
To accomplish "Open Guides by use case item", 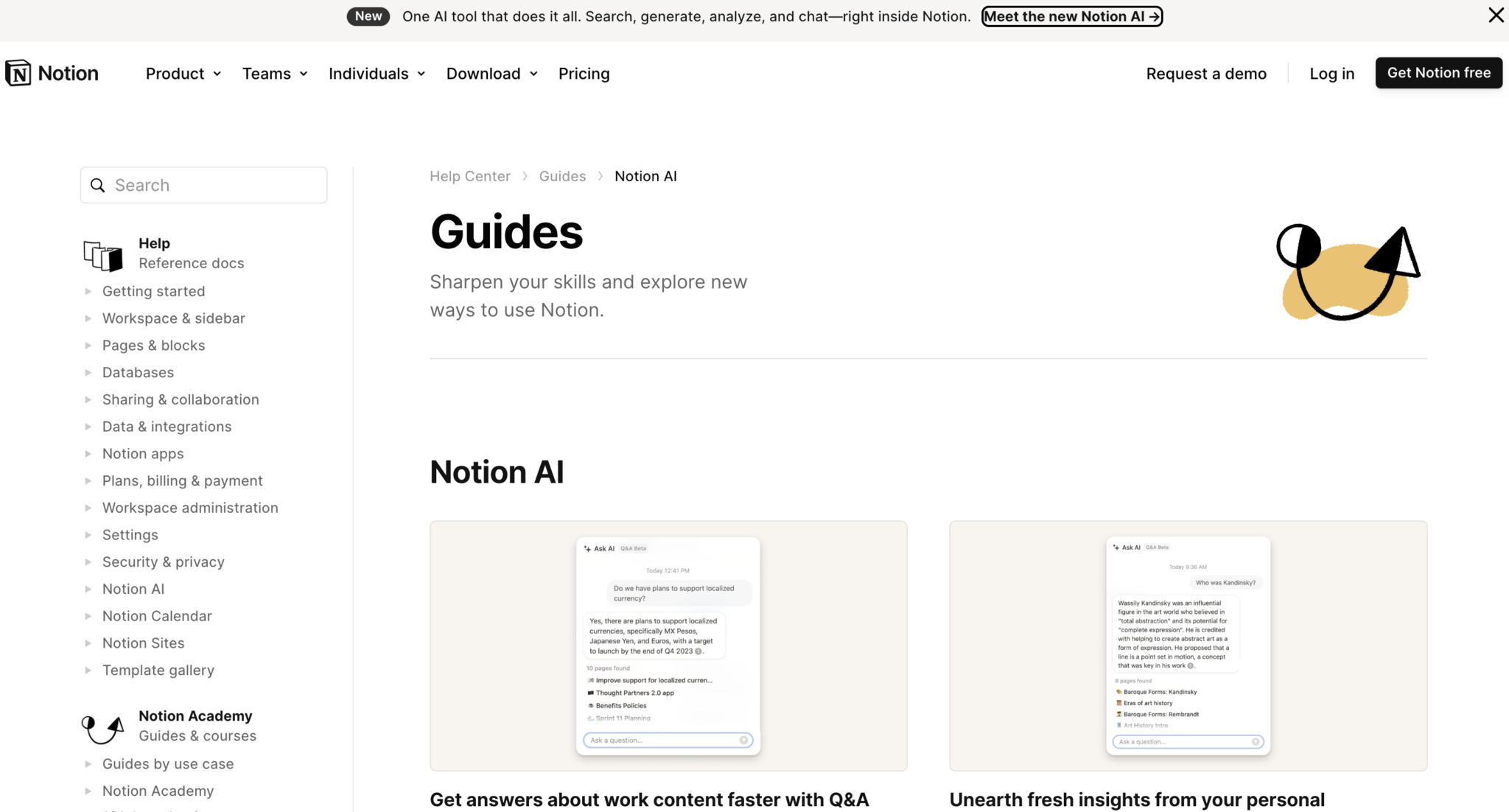I will (168, 764).
